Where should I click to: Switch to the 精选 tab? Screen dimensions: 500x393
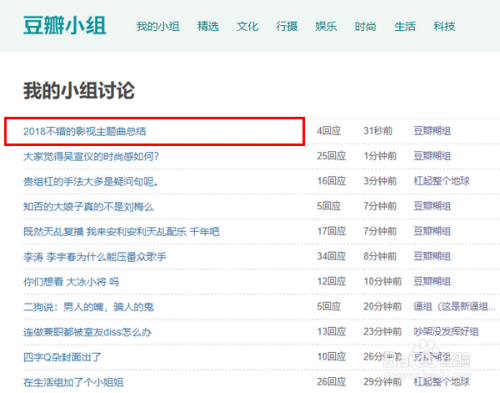click(x=208, y=26)
